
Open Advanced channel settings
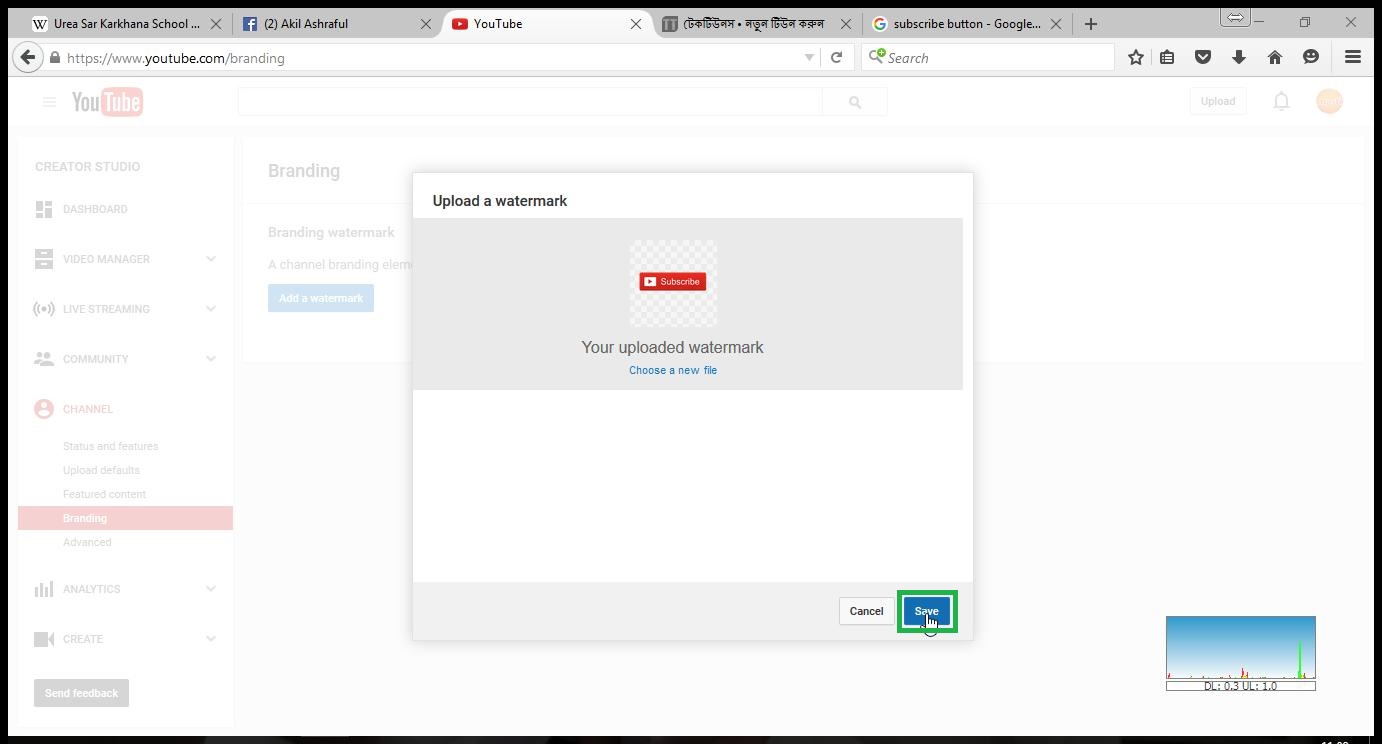pos(87,542)
